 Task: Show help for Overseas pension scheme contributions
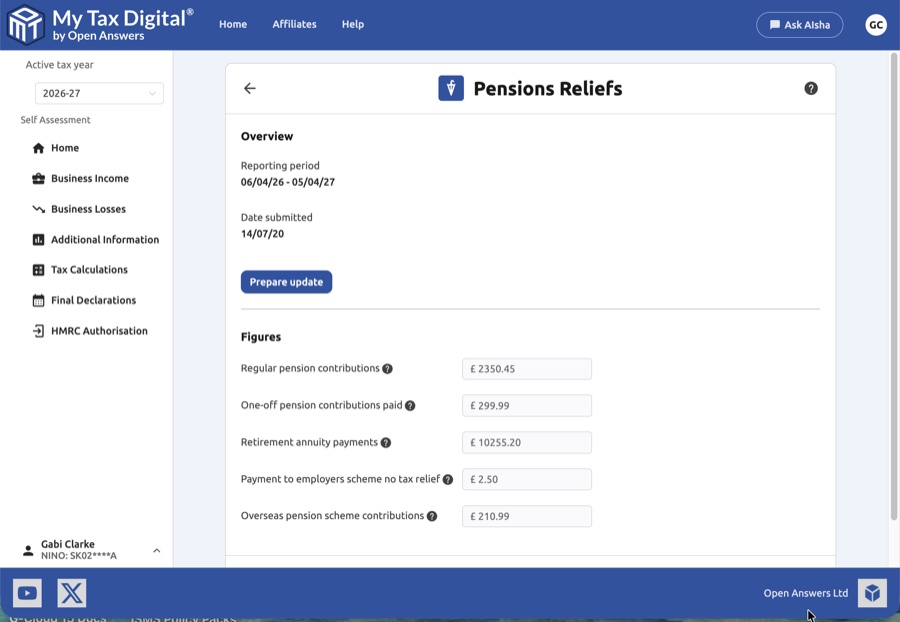coord(432,517)
